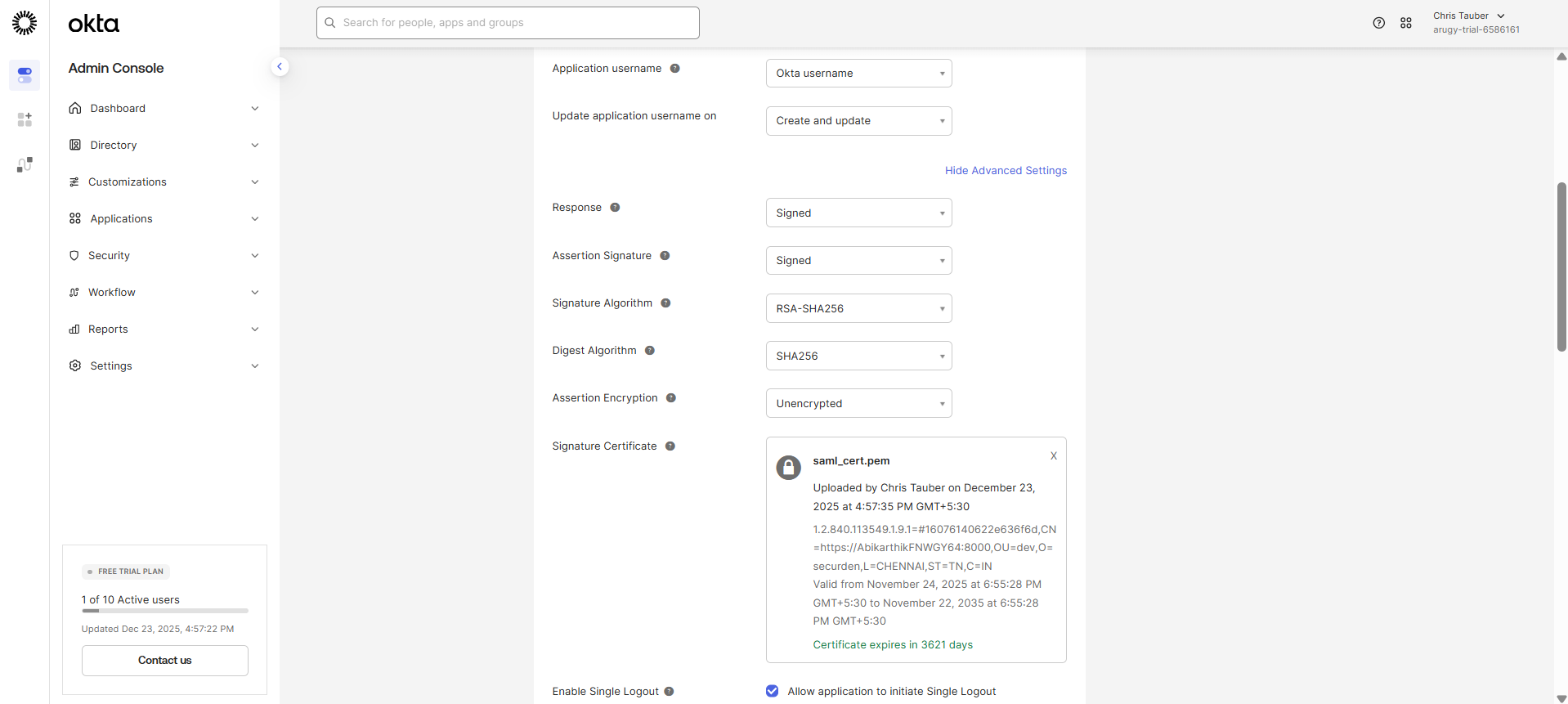Click the Workflow icon in sidebar

click(x=74, y=292)
